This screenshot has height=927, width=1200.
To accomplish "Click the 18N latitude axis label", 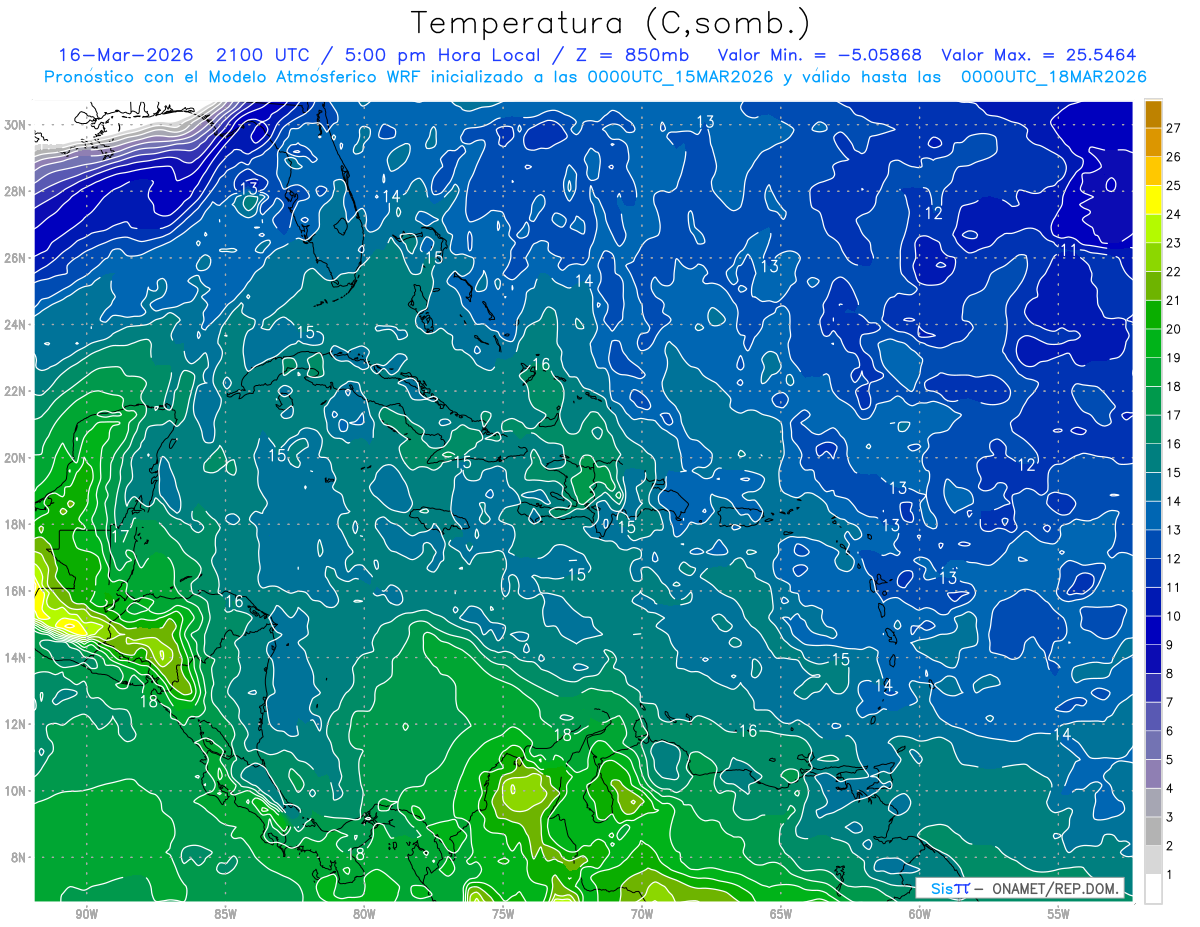I will [x=16, y=524].
